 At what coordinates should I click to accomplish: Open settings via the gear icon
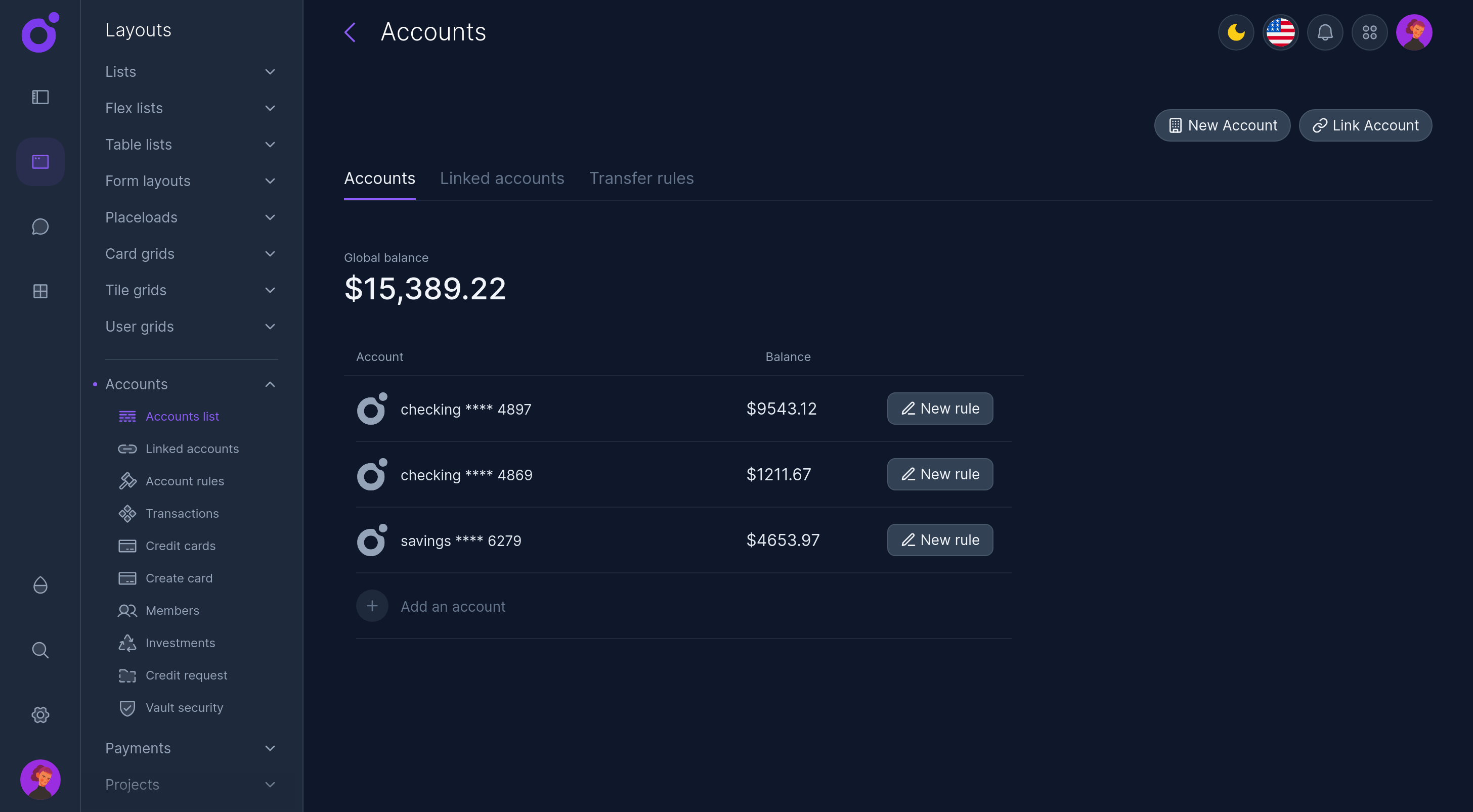pos(40,714)
